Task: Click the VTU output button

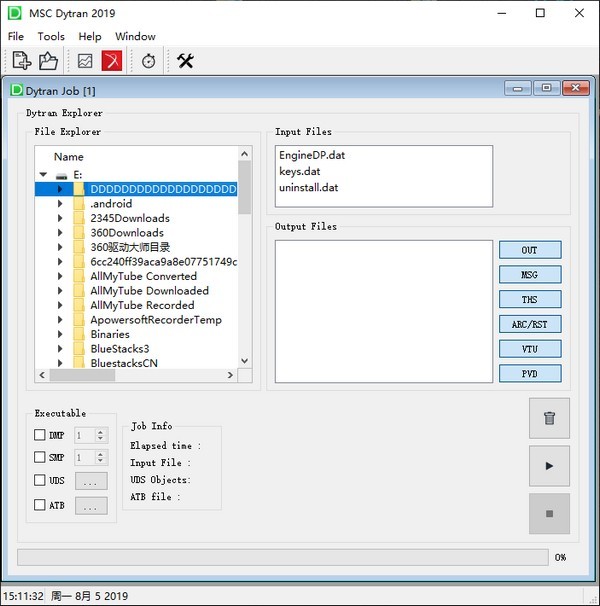Action: pyautogui.click(x=530, y=349)
